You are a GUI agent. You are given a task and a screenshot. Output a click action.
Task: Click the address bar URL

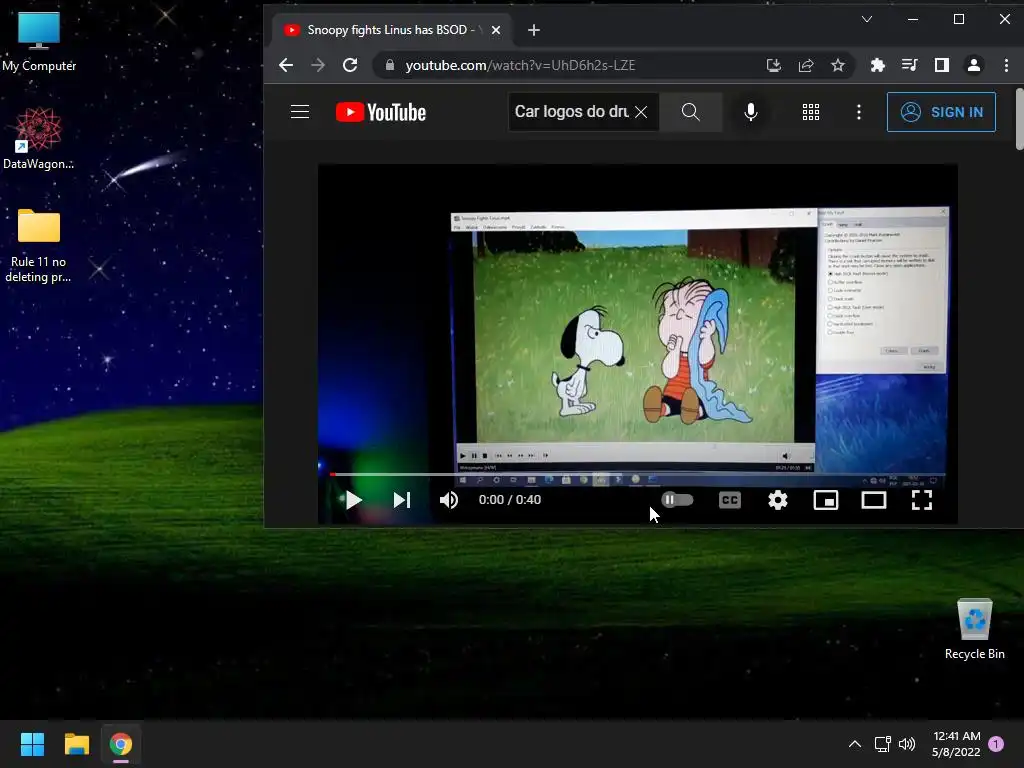[x=520, y=65]
